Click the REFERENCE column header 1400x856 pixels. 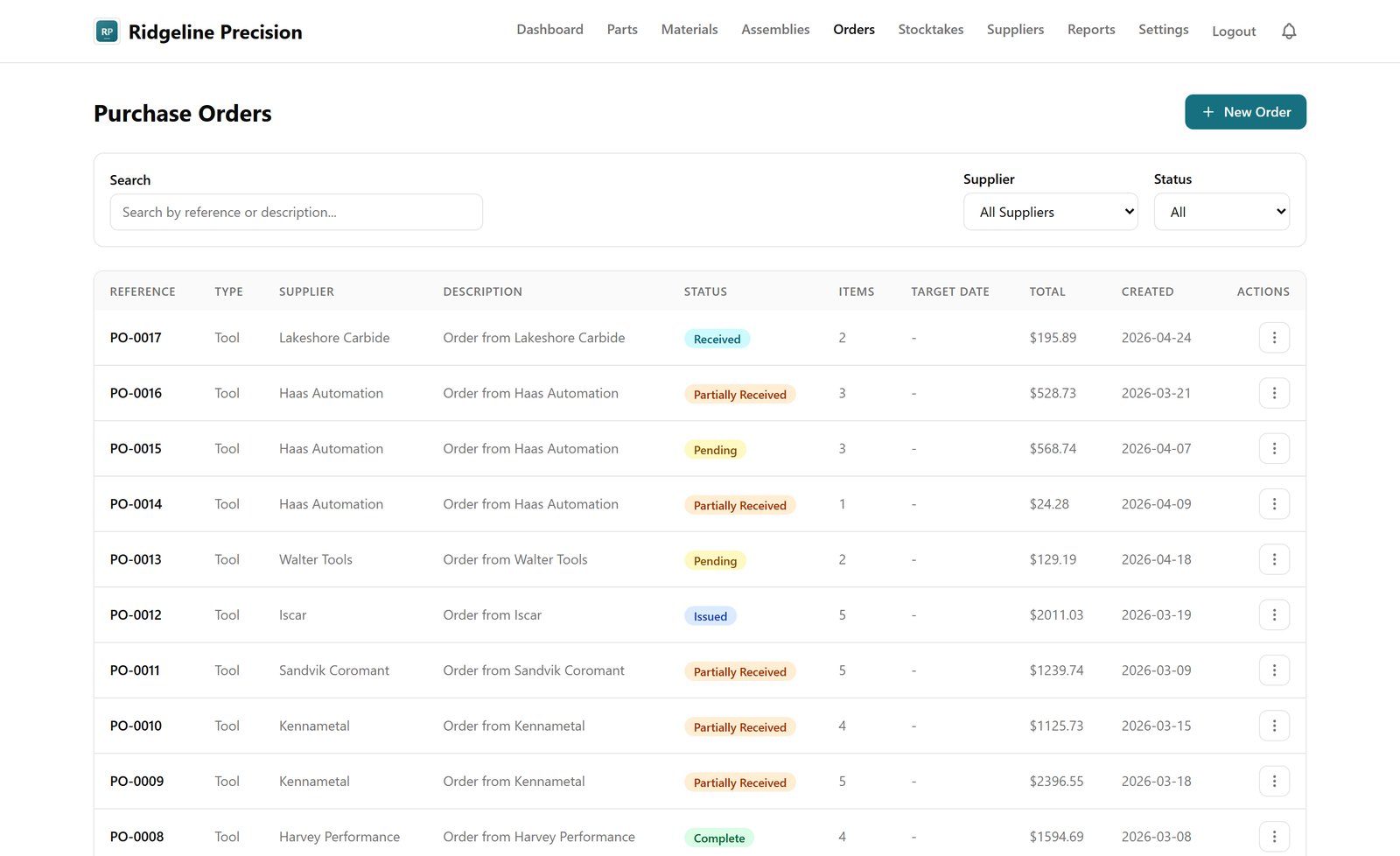[143, 291]
